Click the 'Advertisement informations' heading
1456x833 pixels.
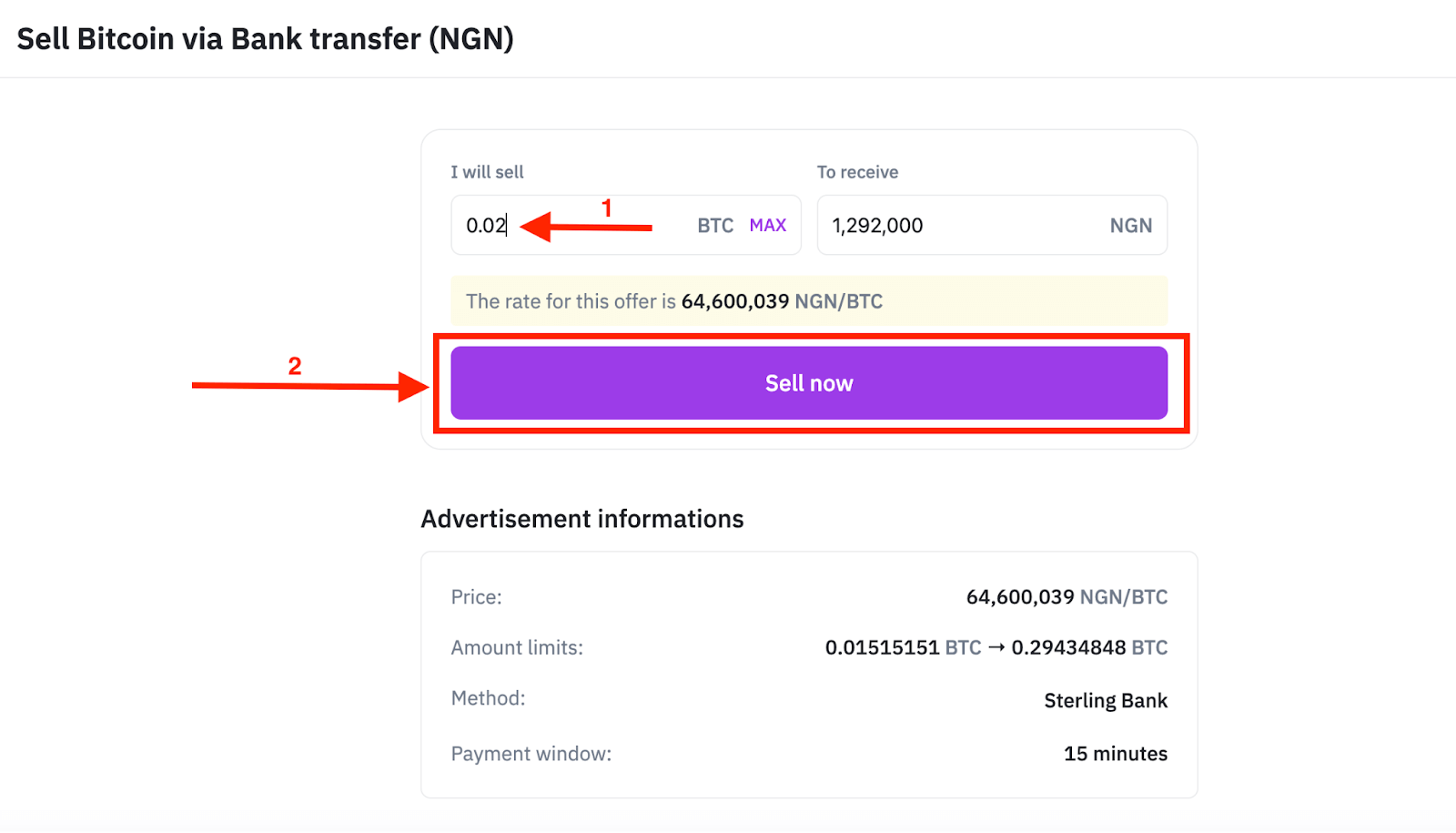point(581,519)
